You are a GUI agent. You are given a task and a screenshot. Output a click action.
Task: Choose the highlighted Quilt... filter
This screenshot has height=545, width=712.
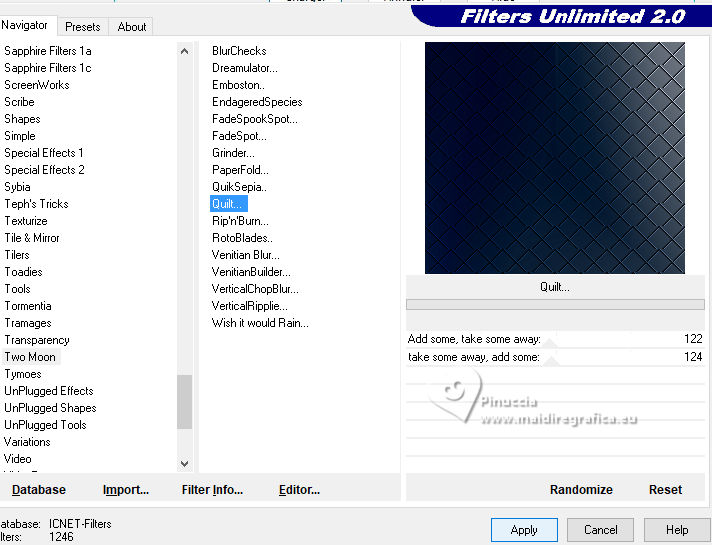[x=228, y=204]
